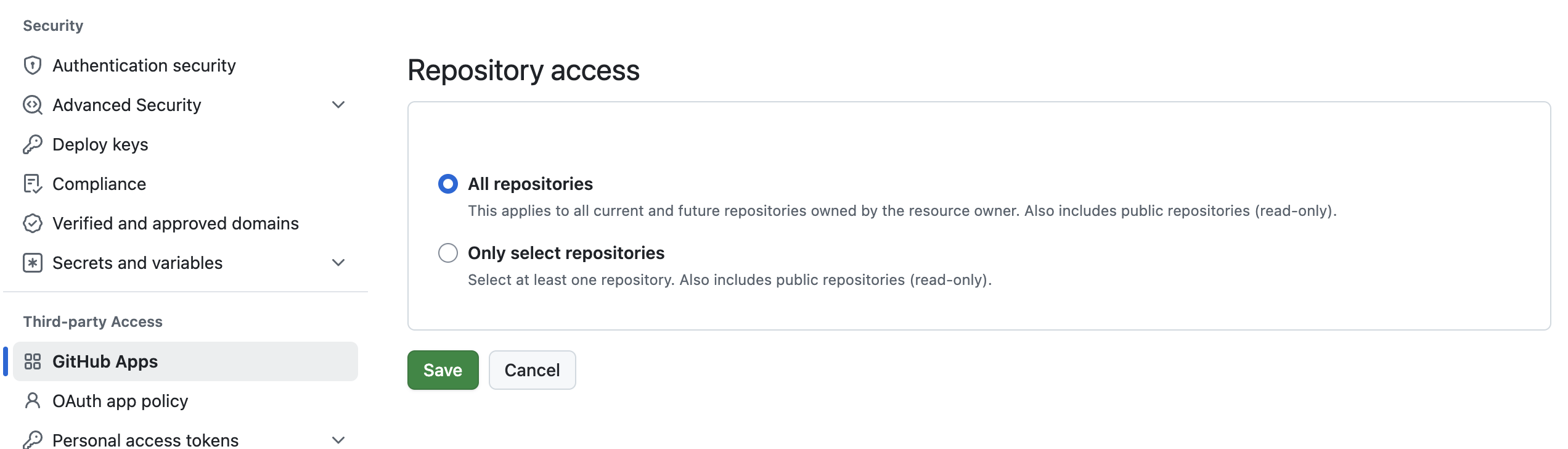This screenshot has height=449, width=1568.
Task: Click the OAuth app policy person icon
Action: [33, 401]
